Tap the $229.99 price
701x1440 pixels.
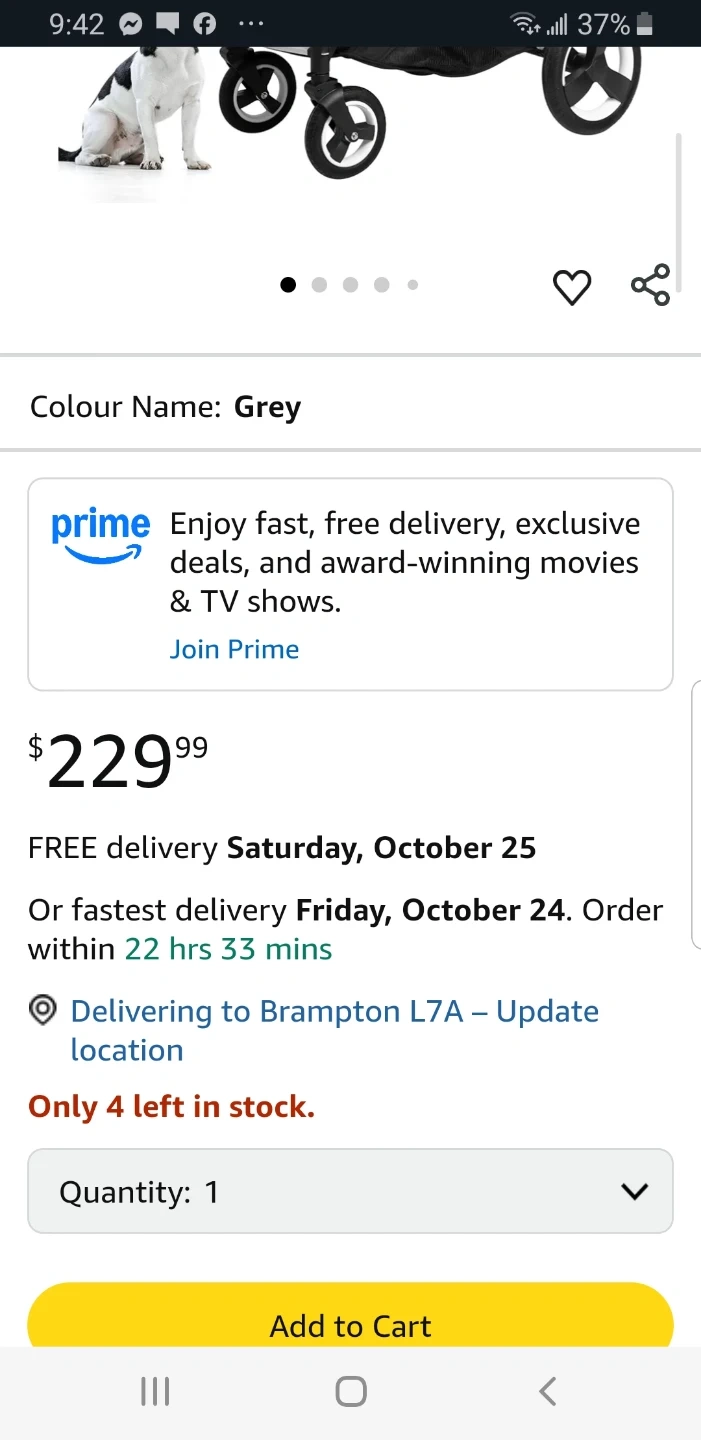pos(118,760)
